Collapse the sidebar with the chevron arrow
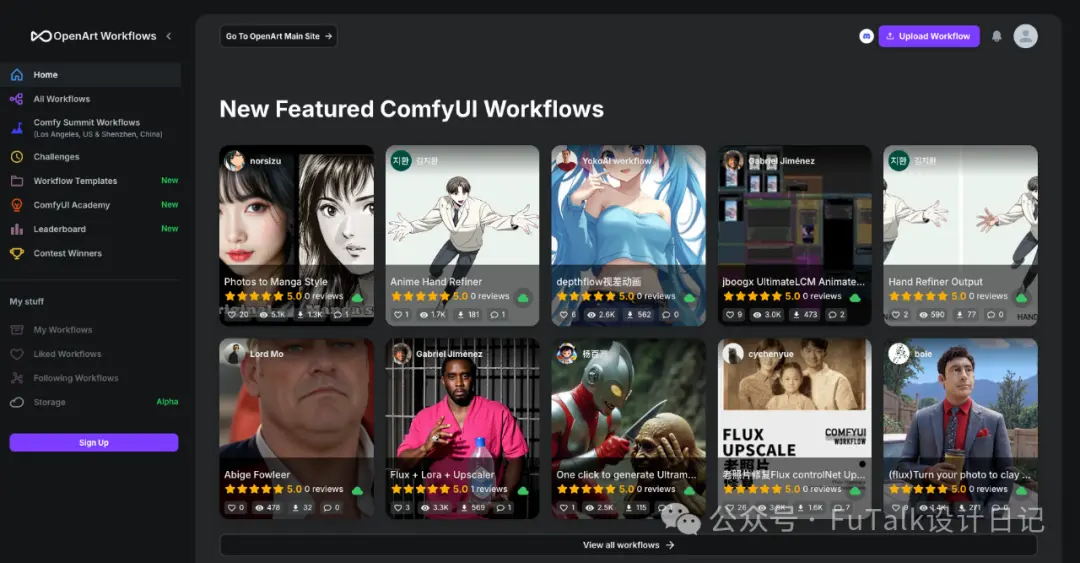1080x563 pixels. click(169, 36)
